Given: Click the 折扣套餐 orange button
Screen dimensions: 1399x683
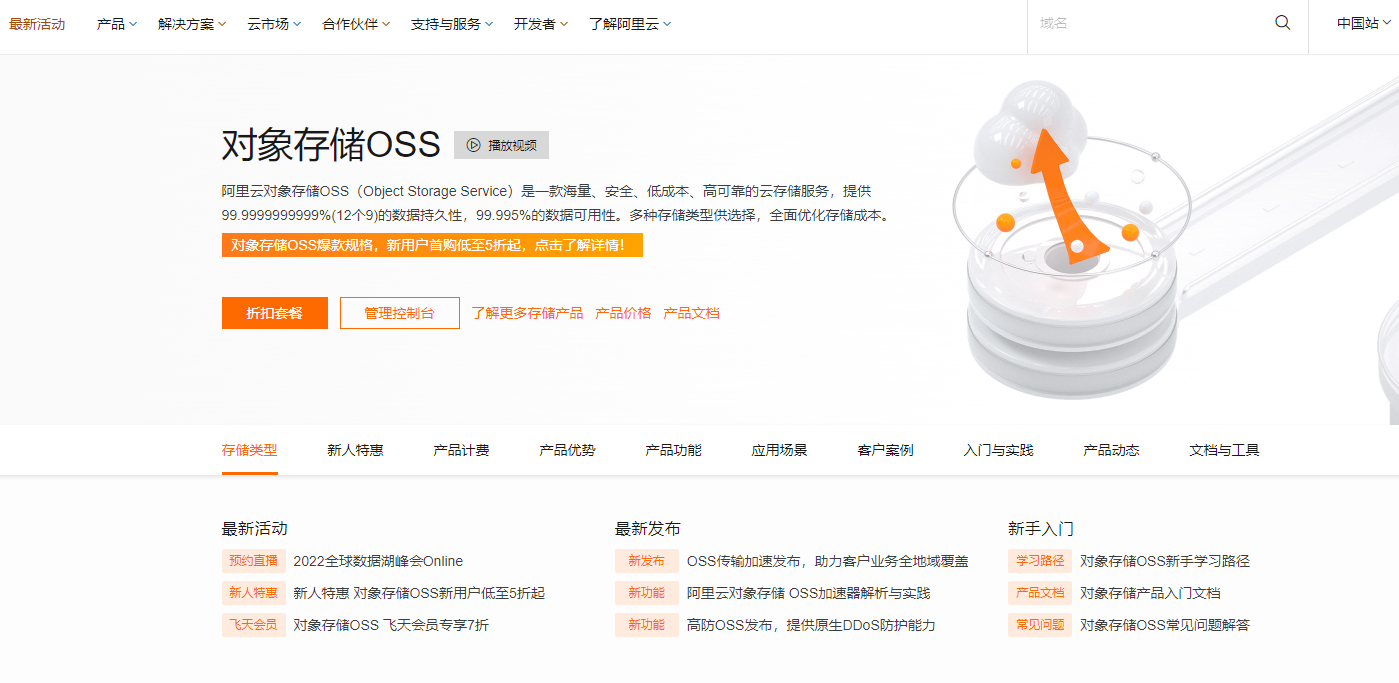Looking at the screenshot, I should [275, 313].
